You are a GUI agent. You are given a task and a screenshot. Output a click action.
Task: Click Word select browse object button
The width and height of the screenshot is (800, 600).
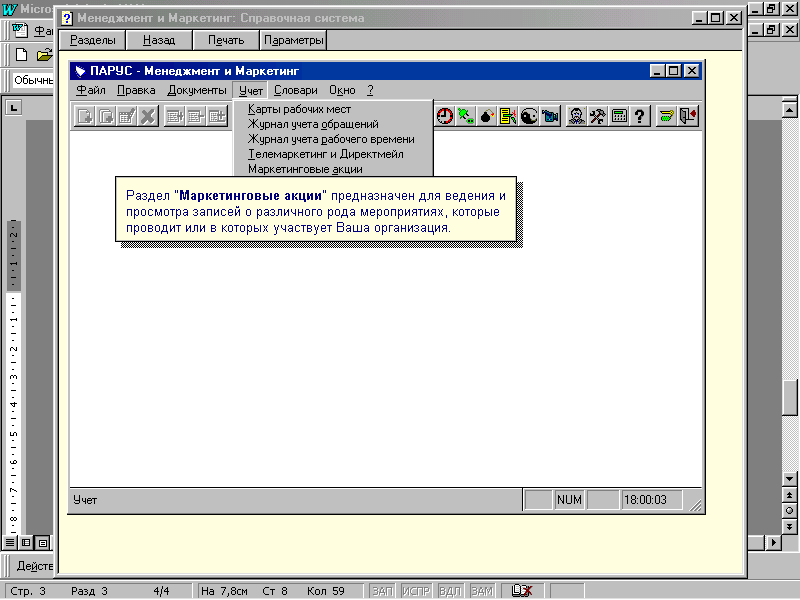click(789, 511)
